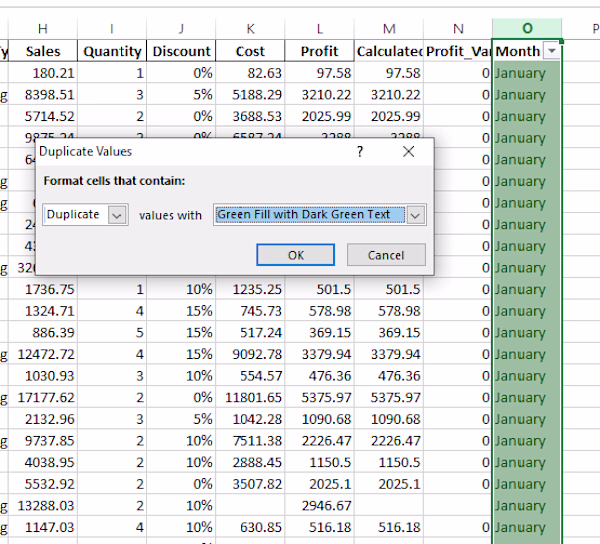Select column M header
600x544 pixels.
(x=389, y=29)
